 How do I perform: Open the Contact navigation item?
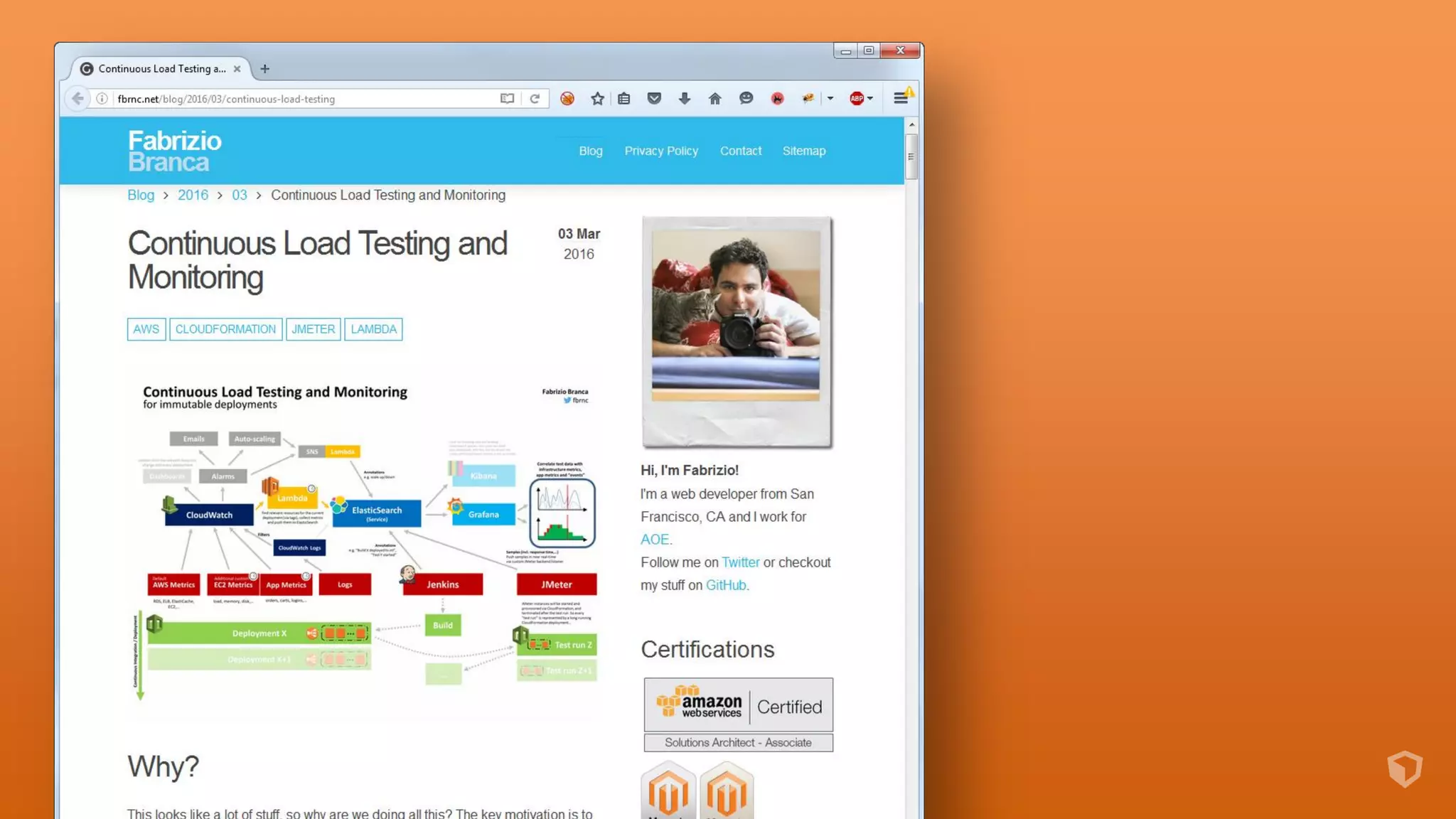[x=741, y=151]
